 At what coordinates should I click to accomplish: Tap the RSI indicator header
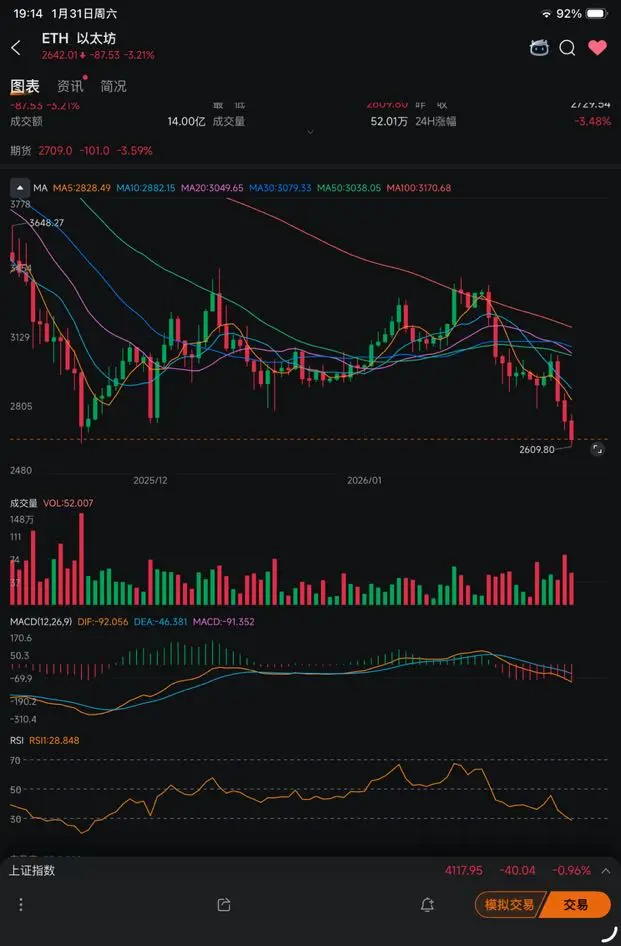16,740
